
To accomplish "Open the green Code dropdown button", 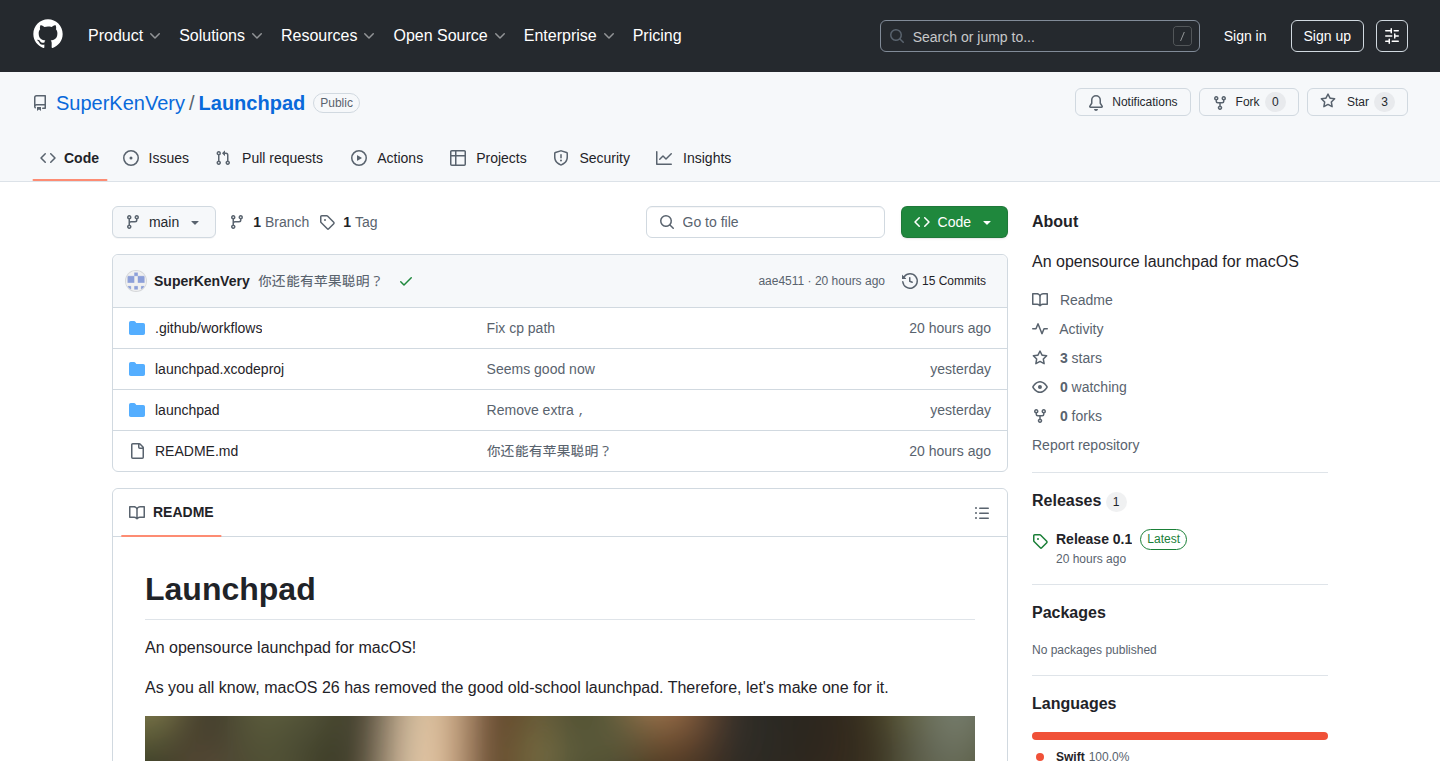I will pyautogui.click(x=954, y=222).
